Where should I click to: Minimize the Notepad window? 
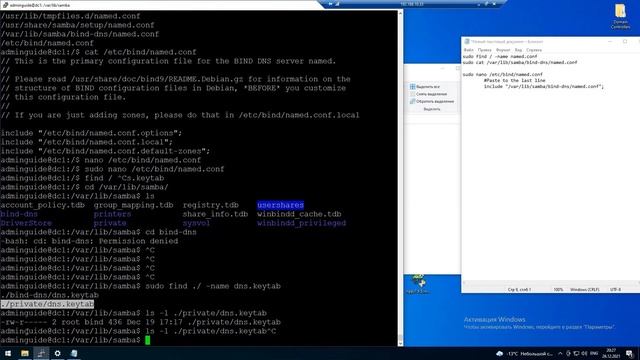pos(610,42)
